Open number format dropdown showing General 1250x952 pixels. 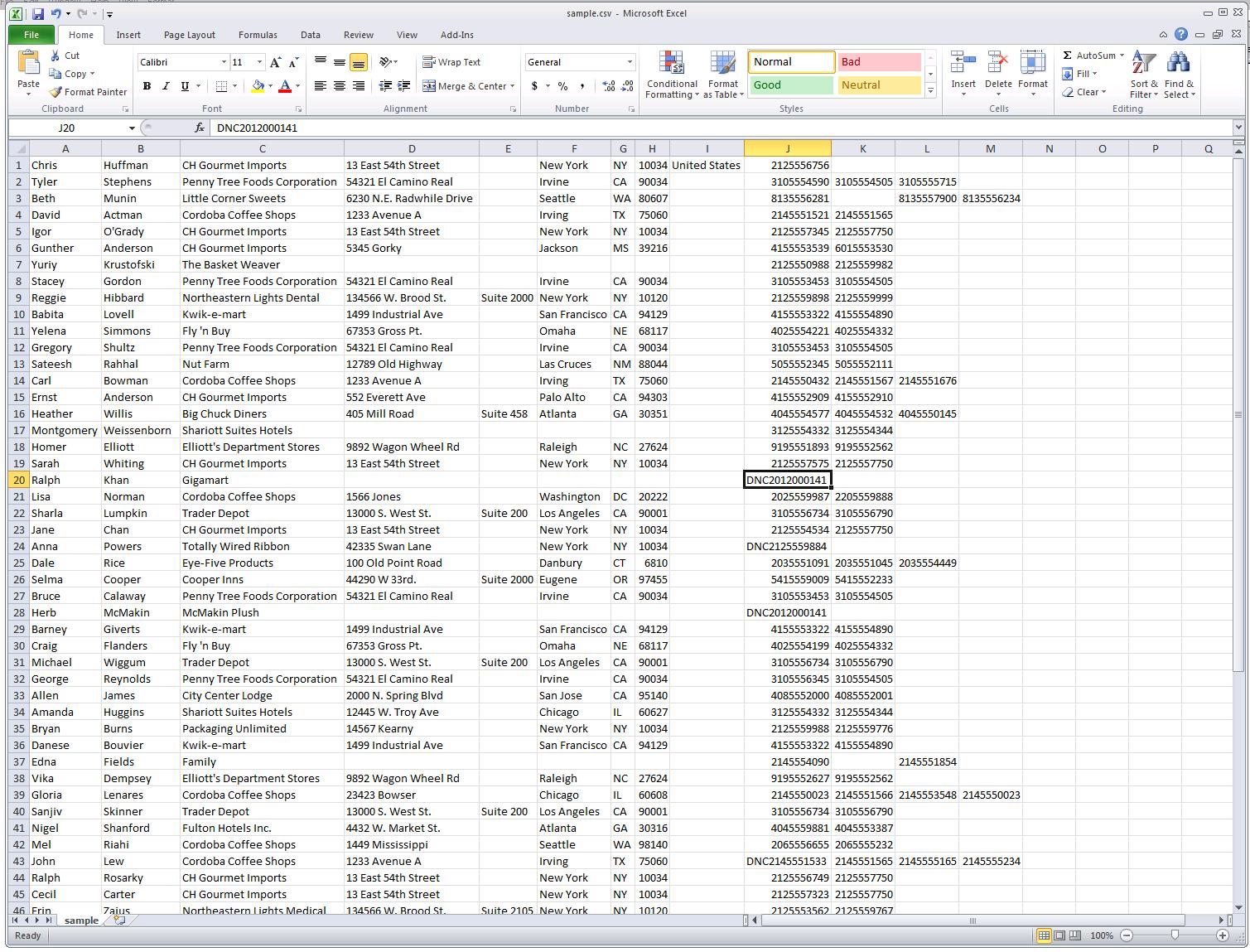(630, 62)
